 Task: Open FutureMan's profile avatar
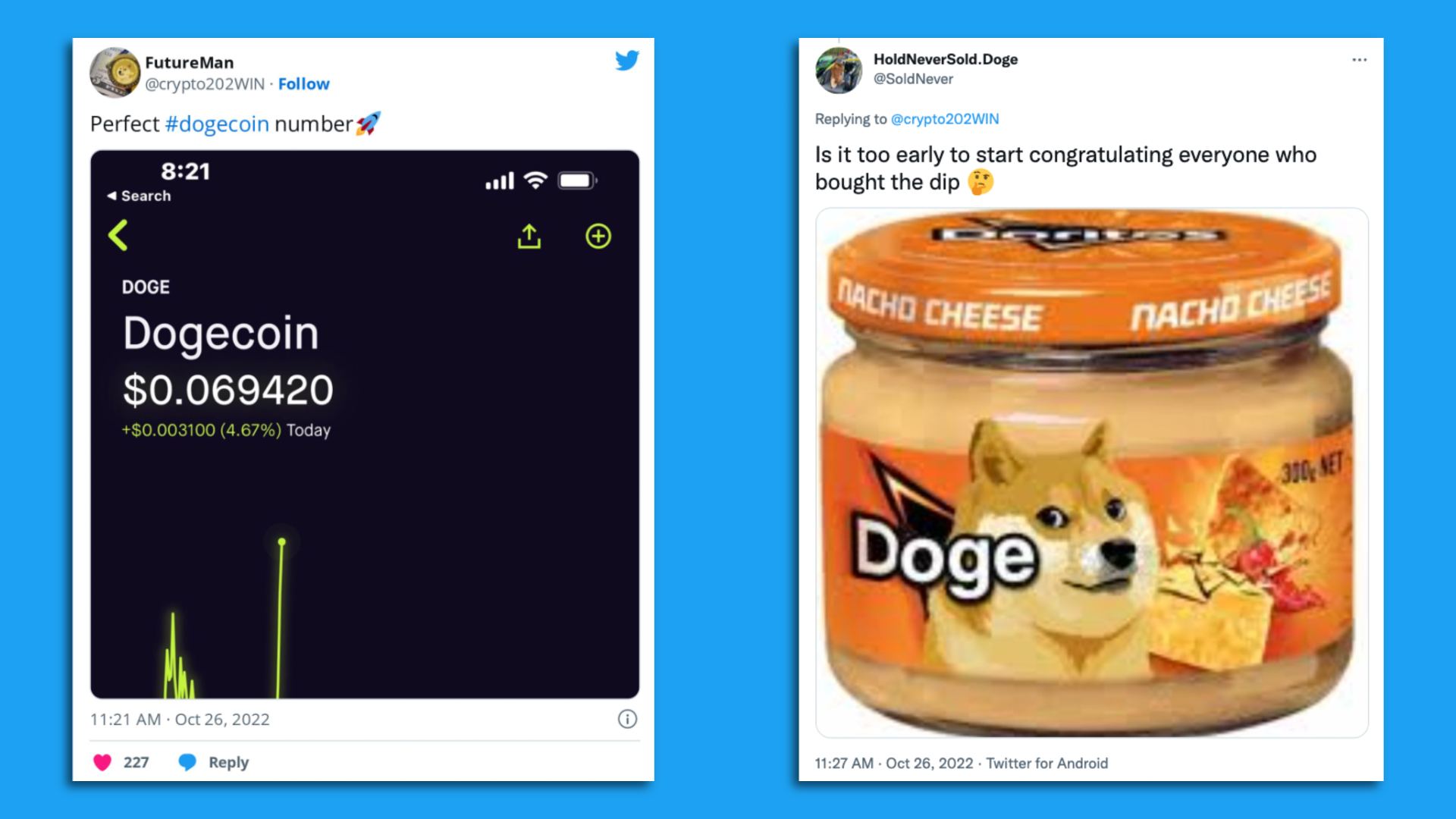(x=115, y=73)
